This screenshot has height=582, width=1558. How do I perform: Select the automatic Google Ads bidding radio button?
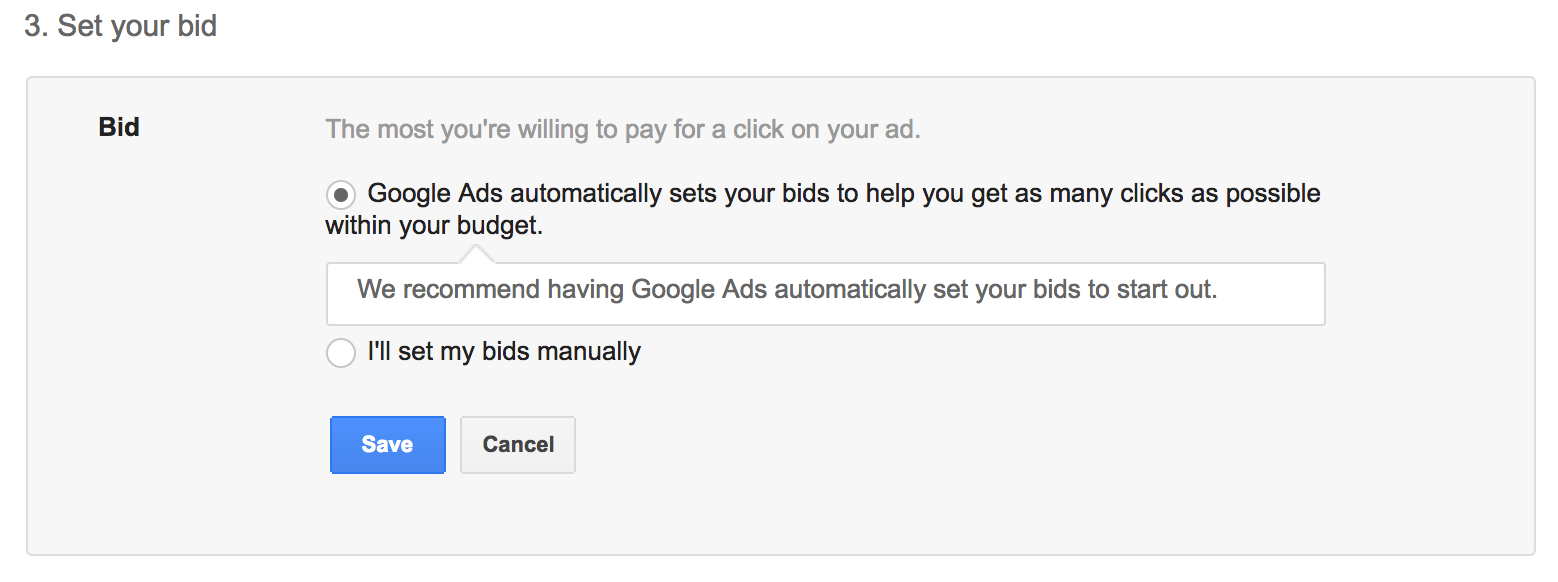pos(341,194)
